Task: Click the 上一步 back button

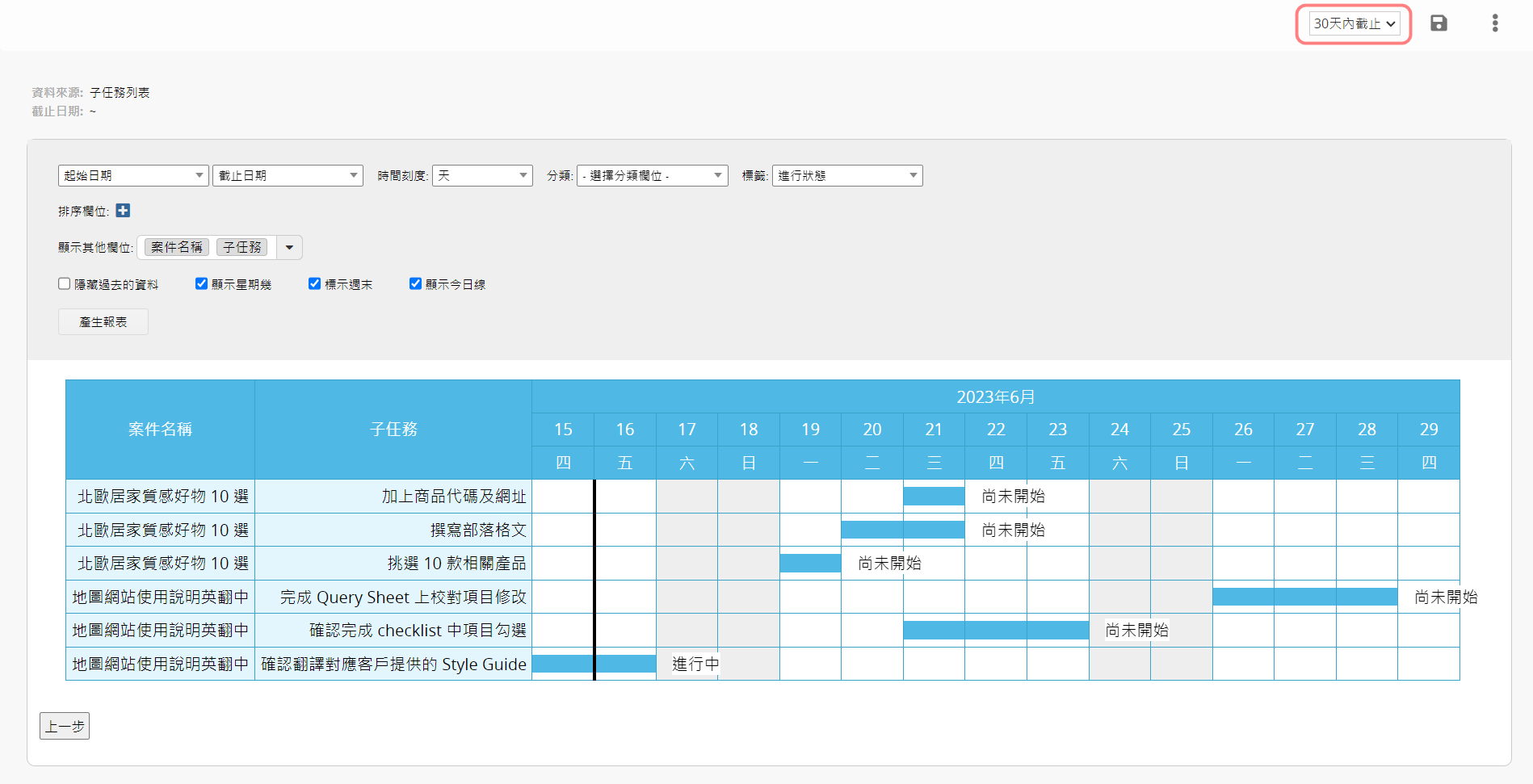Action: pos(65,726)
